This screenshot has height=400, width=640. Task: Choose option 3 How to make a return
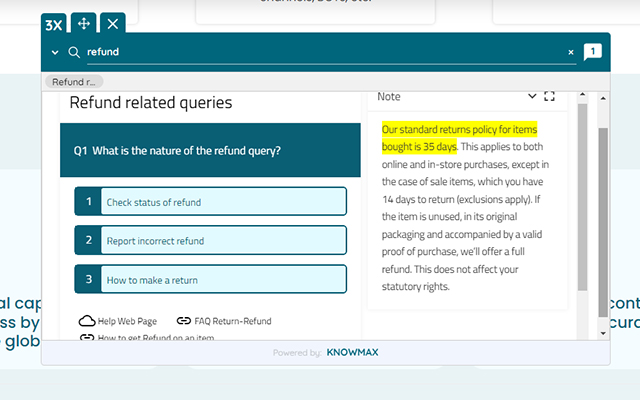point(210,279)
